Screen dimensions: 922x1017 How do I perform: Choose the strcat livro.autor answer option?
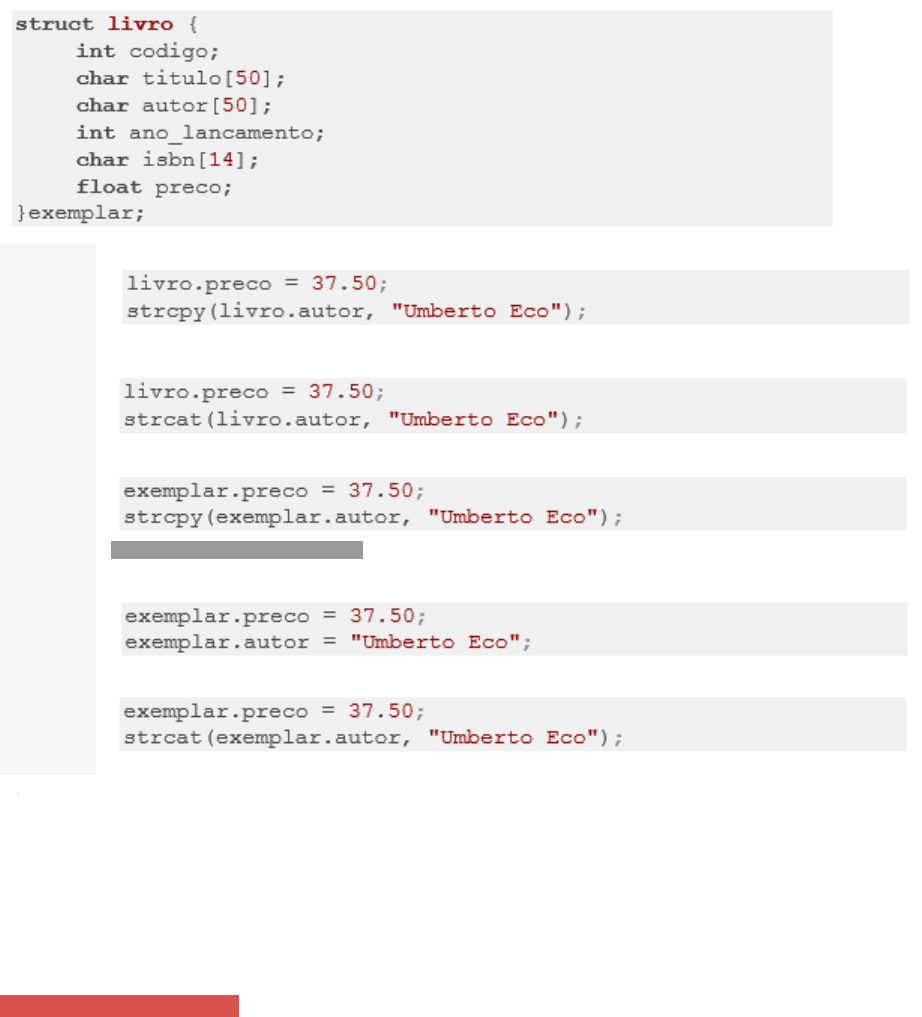point(513,405)
